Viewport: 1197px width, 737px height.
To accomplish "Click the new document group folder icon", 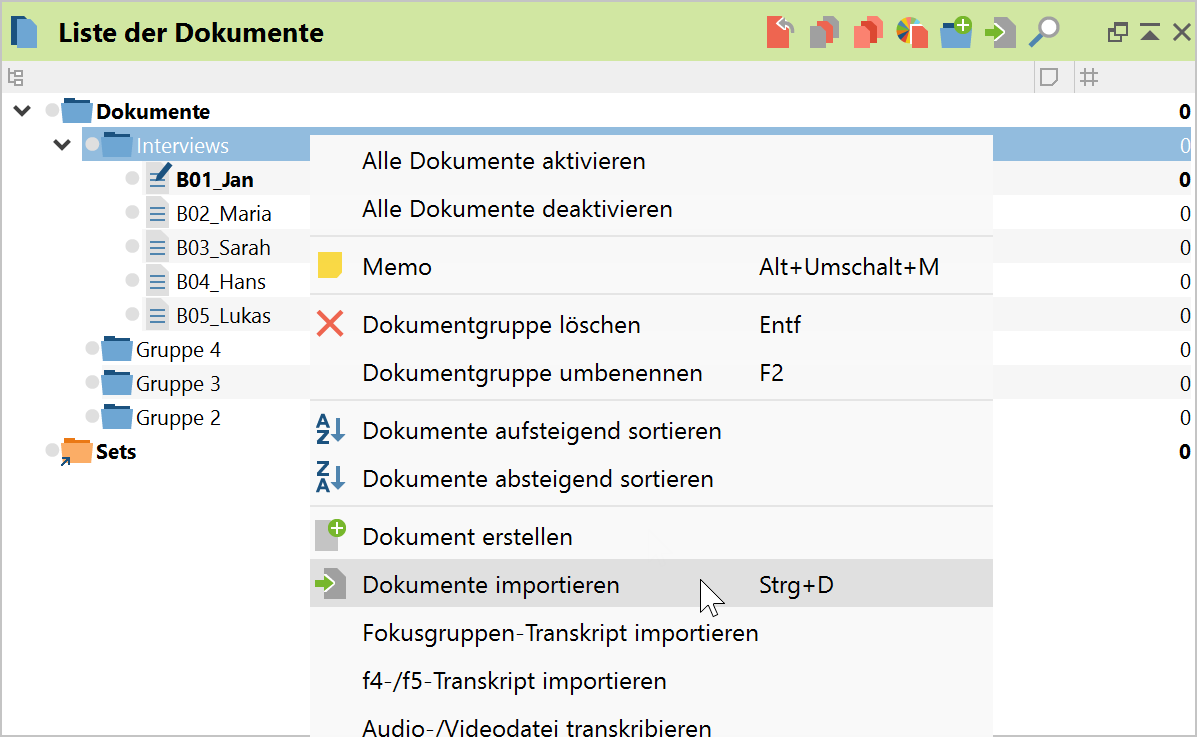I will pos(956,32).
